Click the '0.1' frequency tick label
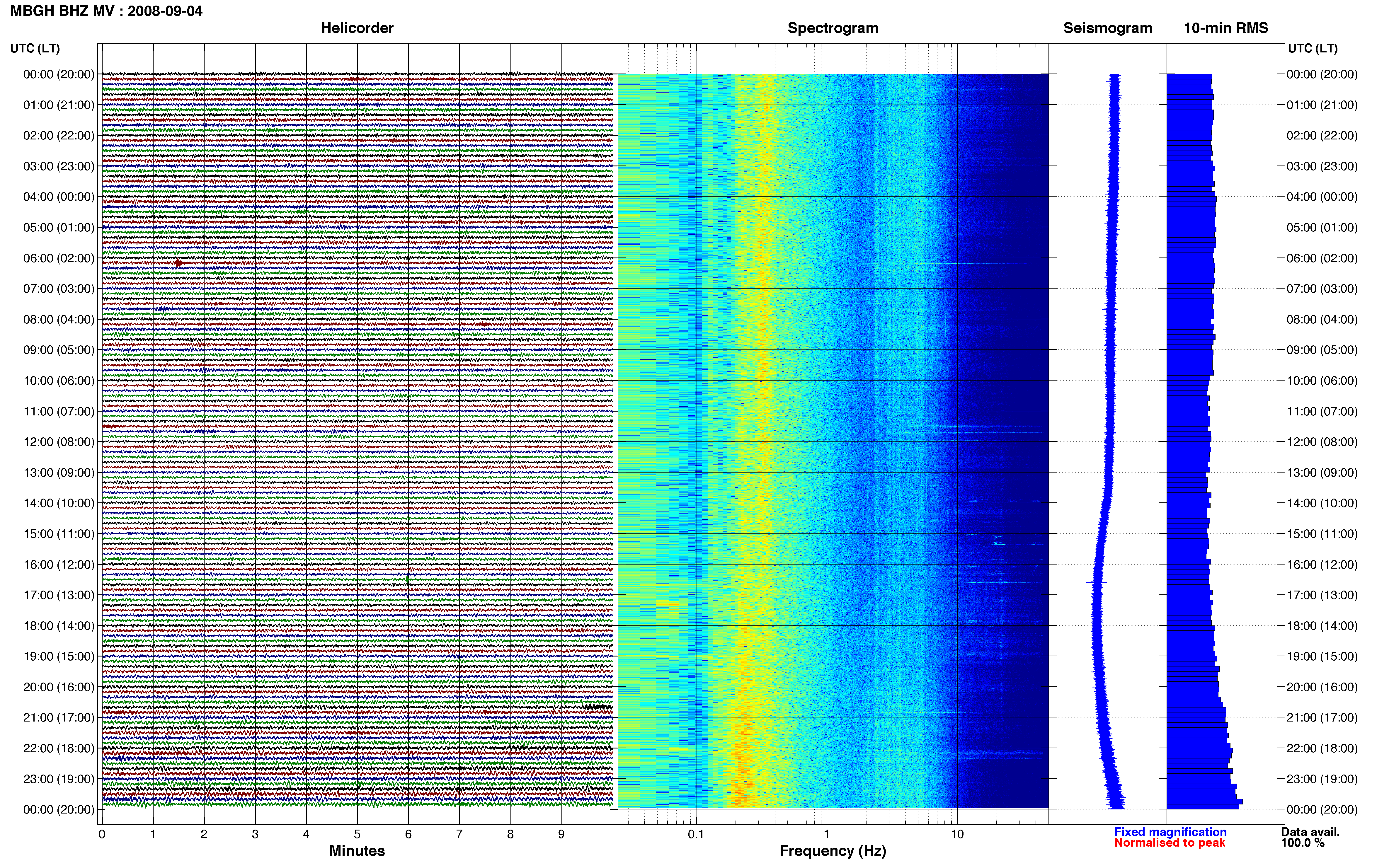 coord(696,834)
